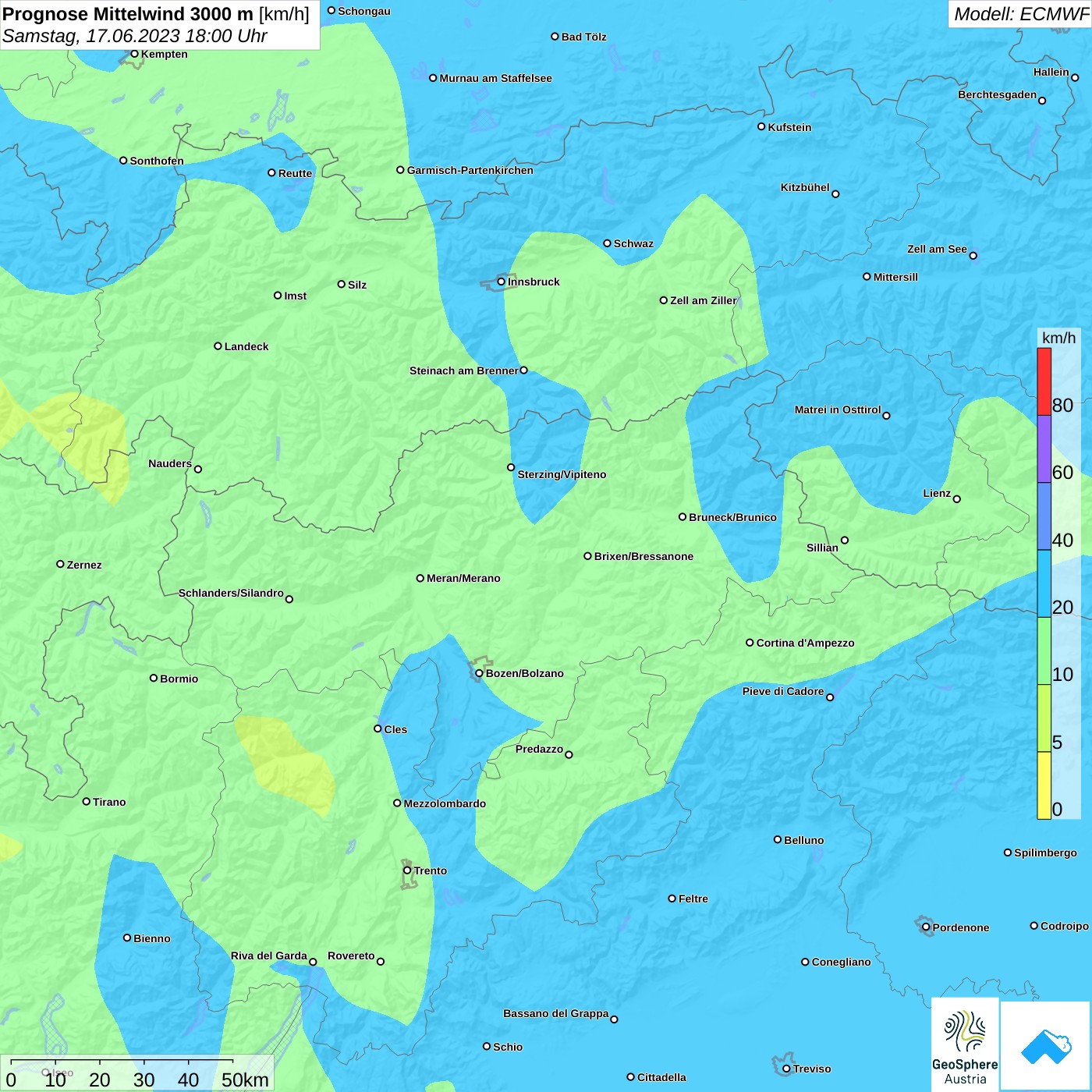The height and width of the screenshot is (1092, 1092).
Task: Click the 'Bruneck/Brunico' label
Action: click(732, 517)
